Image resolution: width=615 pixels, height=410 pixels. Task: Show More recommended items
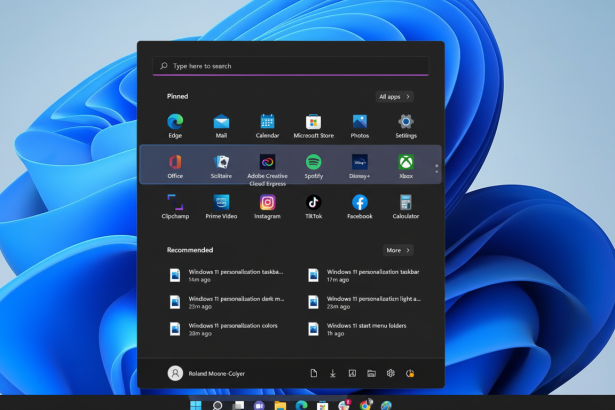398,250
